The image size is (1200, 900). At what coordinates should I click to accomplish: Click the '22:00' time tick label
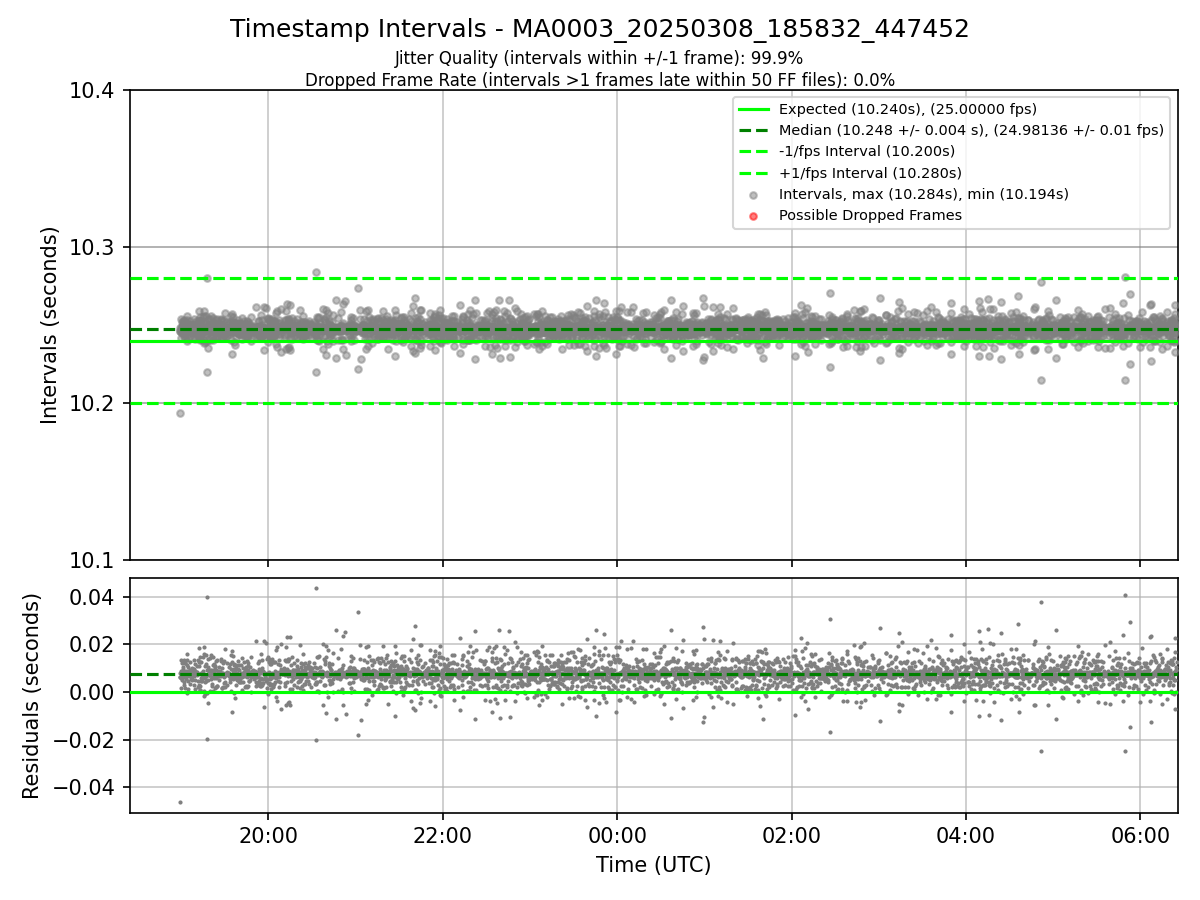click(443, 835)
